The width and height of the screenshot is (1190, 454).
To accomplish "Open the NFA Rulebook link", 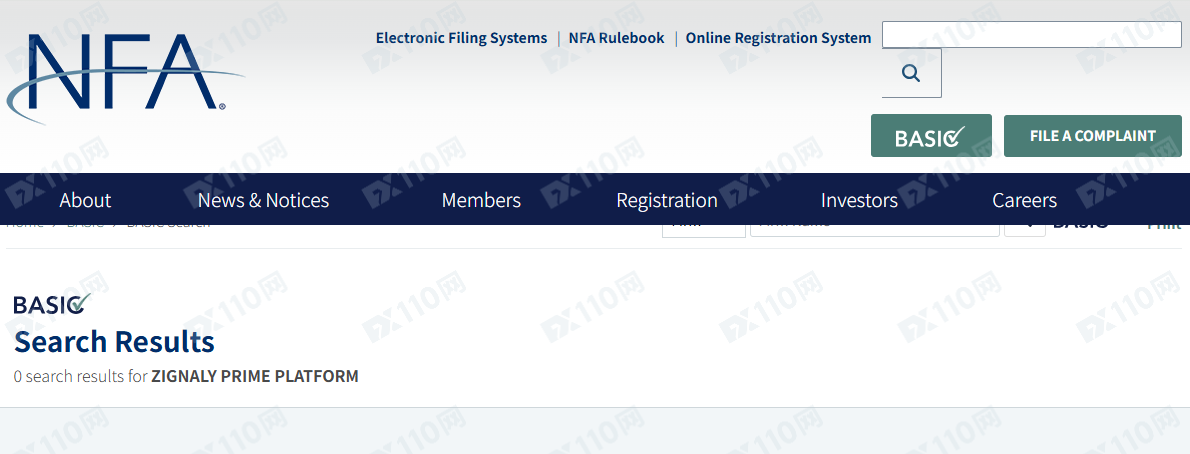I will [616, 38].
